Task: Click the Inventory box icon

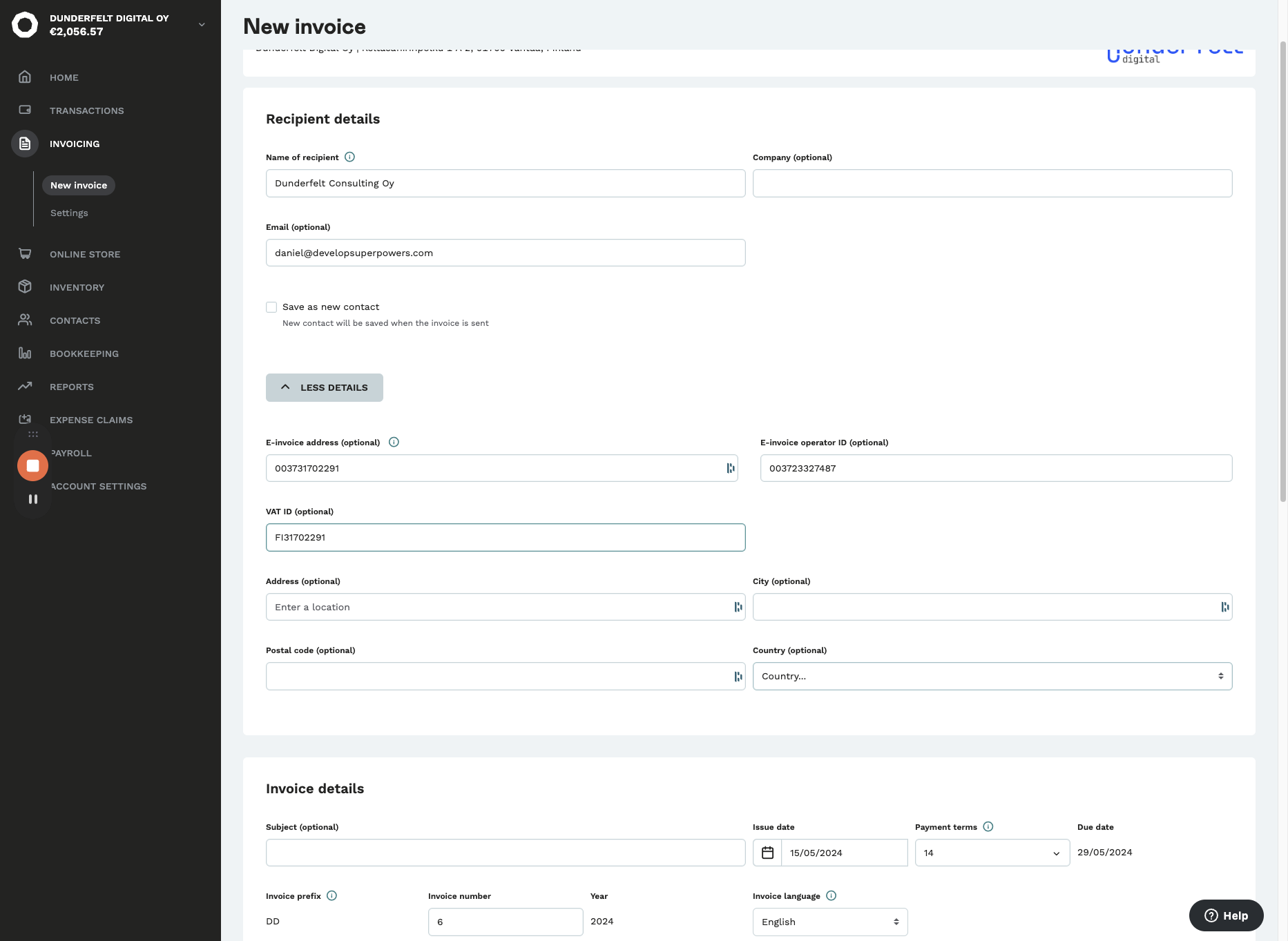Action: (25, 287)
